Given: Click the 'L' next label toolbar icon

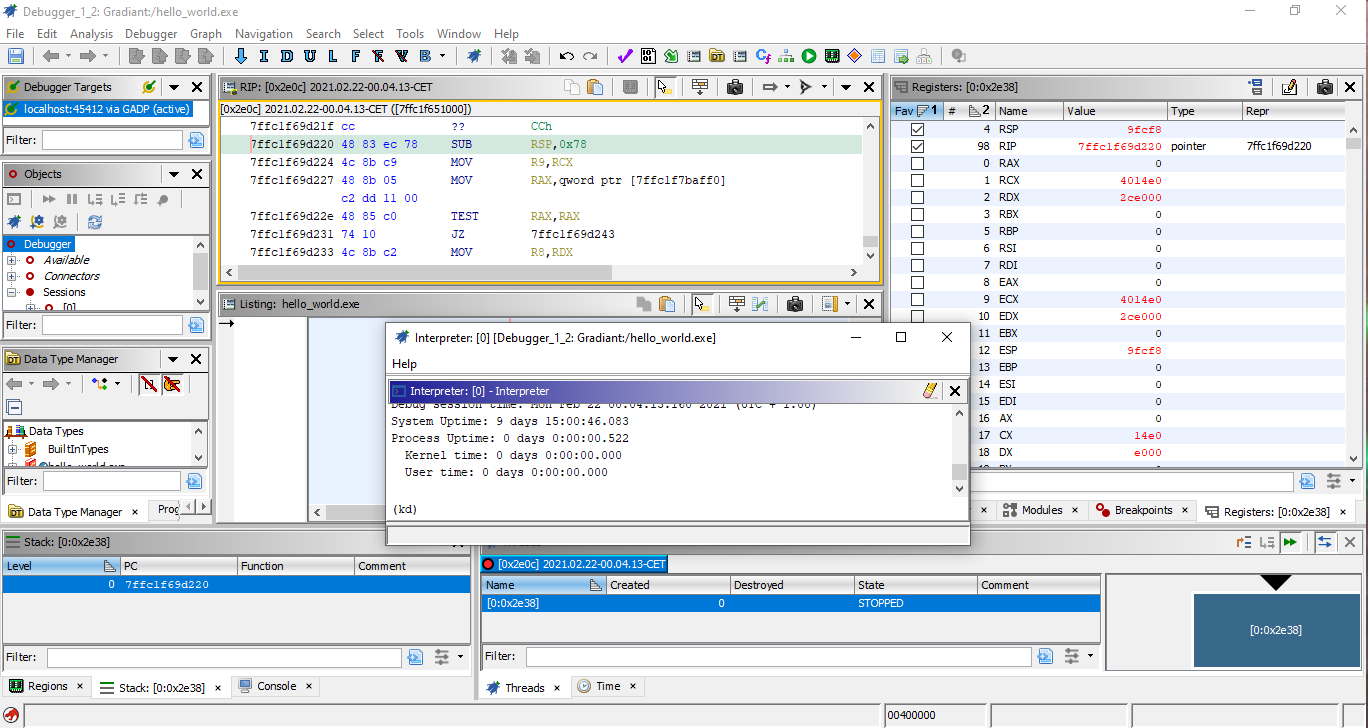Looking at the screenshot, I should pyautogui.click(x=333, y=56).
